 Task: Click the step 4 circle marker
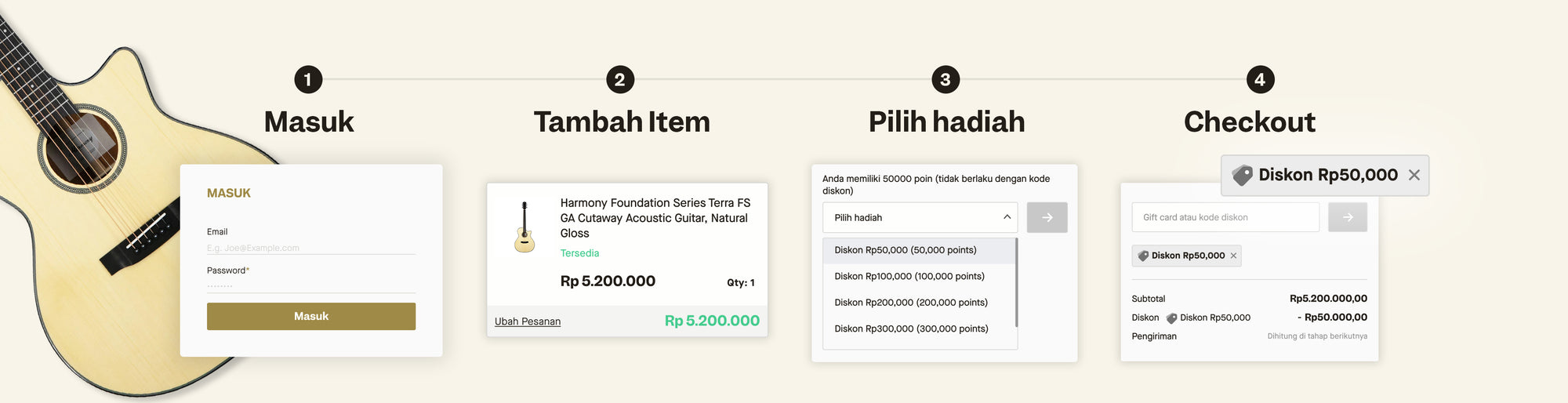pos(1260,79)
